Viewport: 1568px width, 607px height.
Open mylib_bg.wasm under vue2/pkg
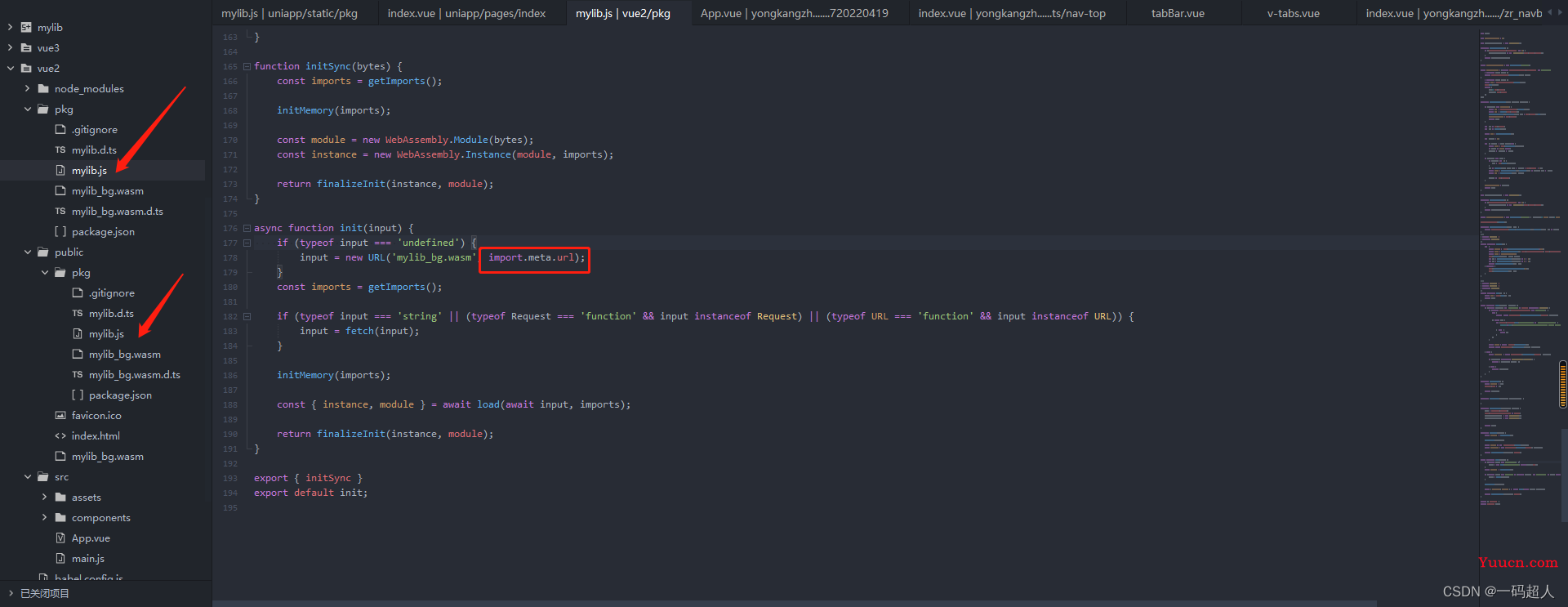(x=108, y=190)
